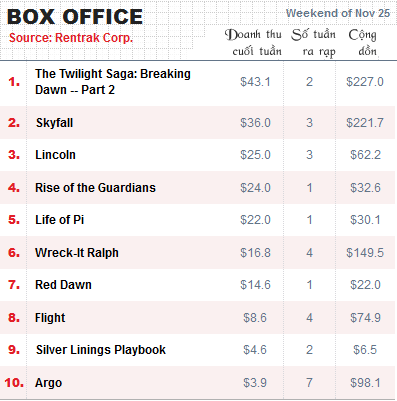
Task: Select the Weekend of Nov 25 label
Action: point(338,13)
